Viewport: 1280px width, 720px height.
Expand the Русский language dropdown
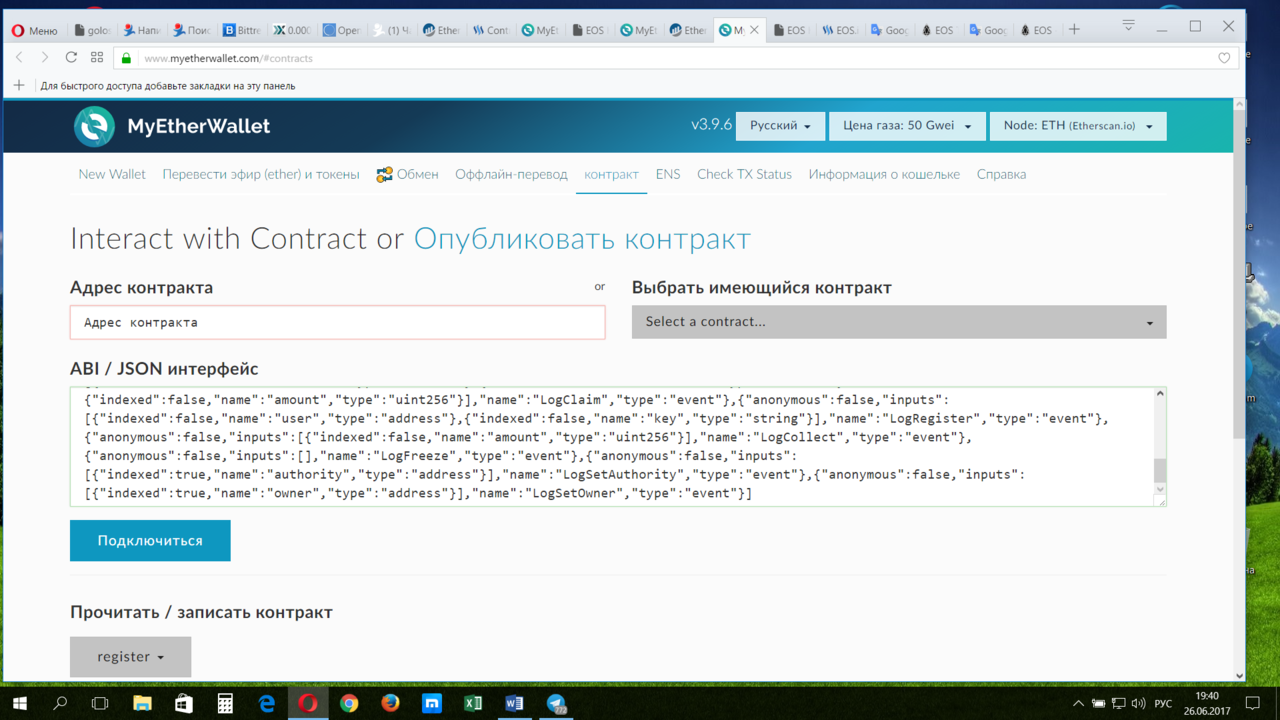coord(780,126)
